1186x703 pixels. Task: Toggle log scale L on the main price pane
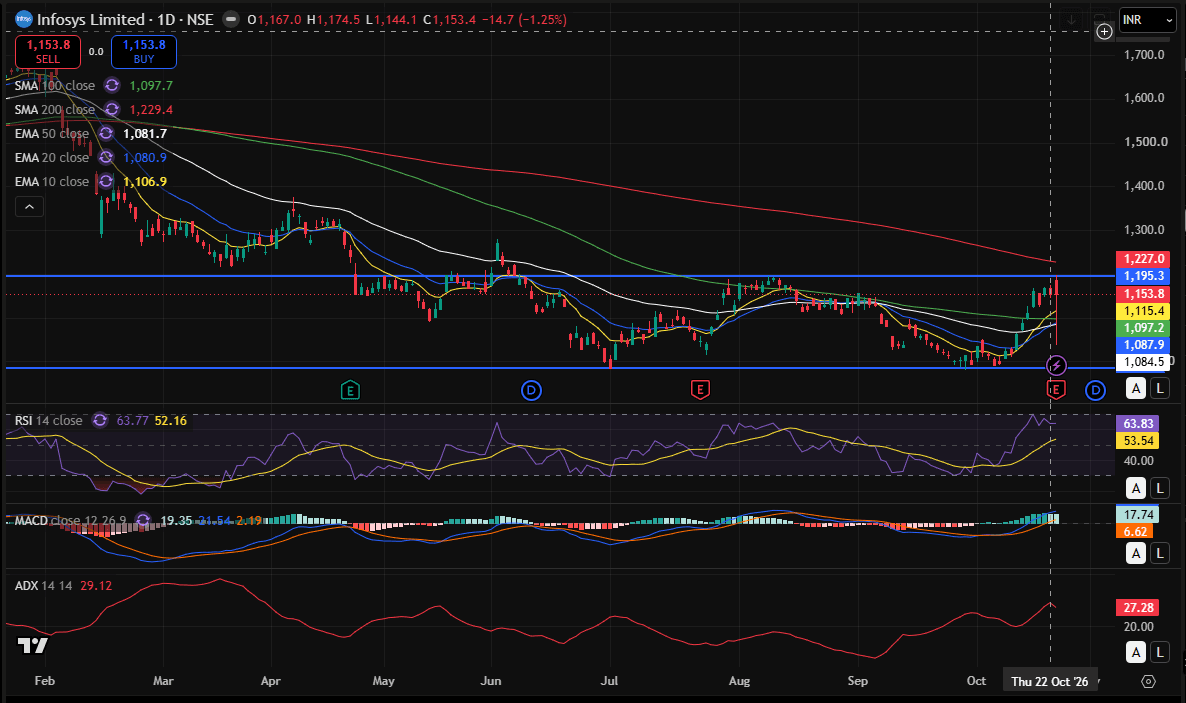point(1160,389)
